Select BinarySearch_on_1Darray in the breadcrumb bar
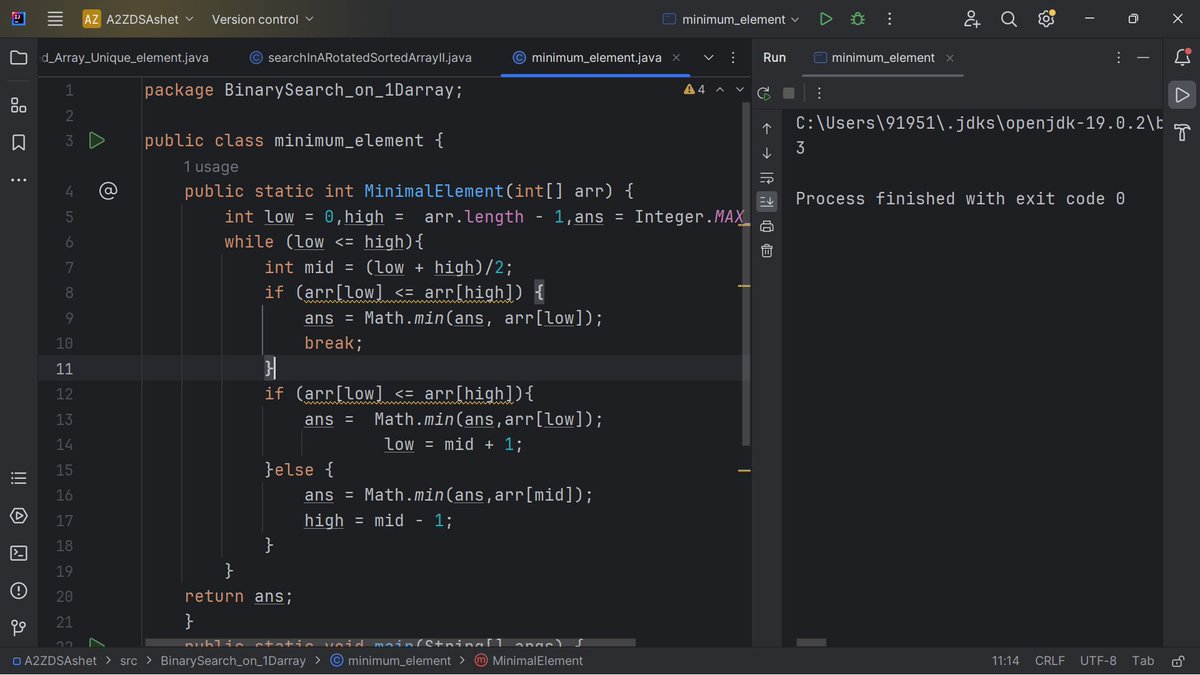Viewport: 1200px width, 675px height. (x=231, y=660)
